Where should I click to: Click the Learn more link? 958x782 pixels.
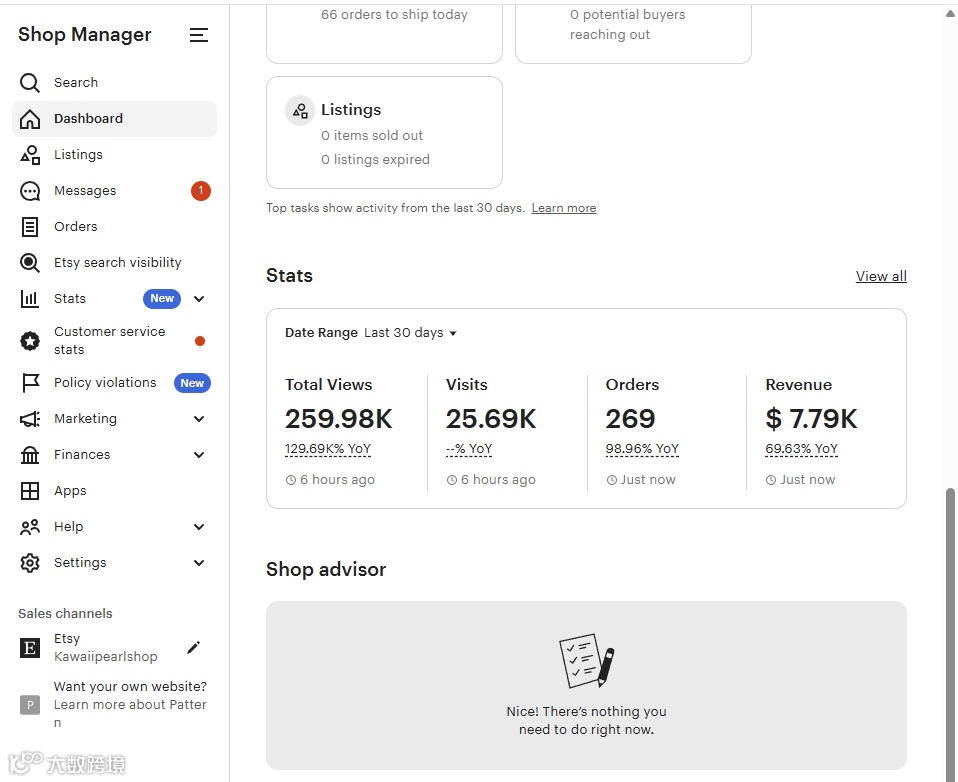point(563,208)
